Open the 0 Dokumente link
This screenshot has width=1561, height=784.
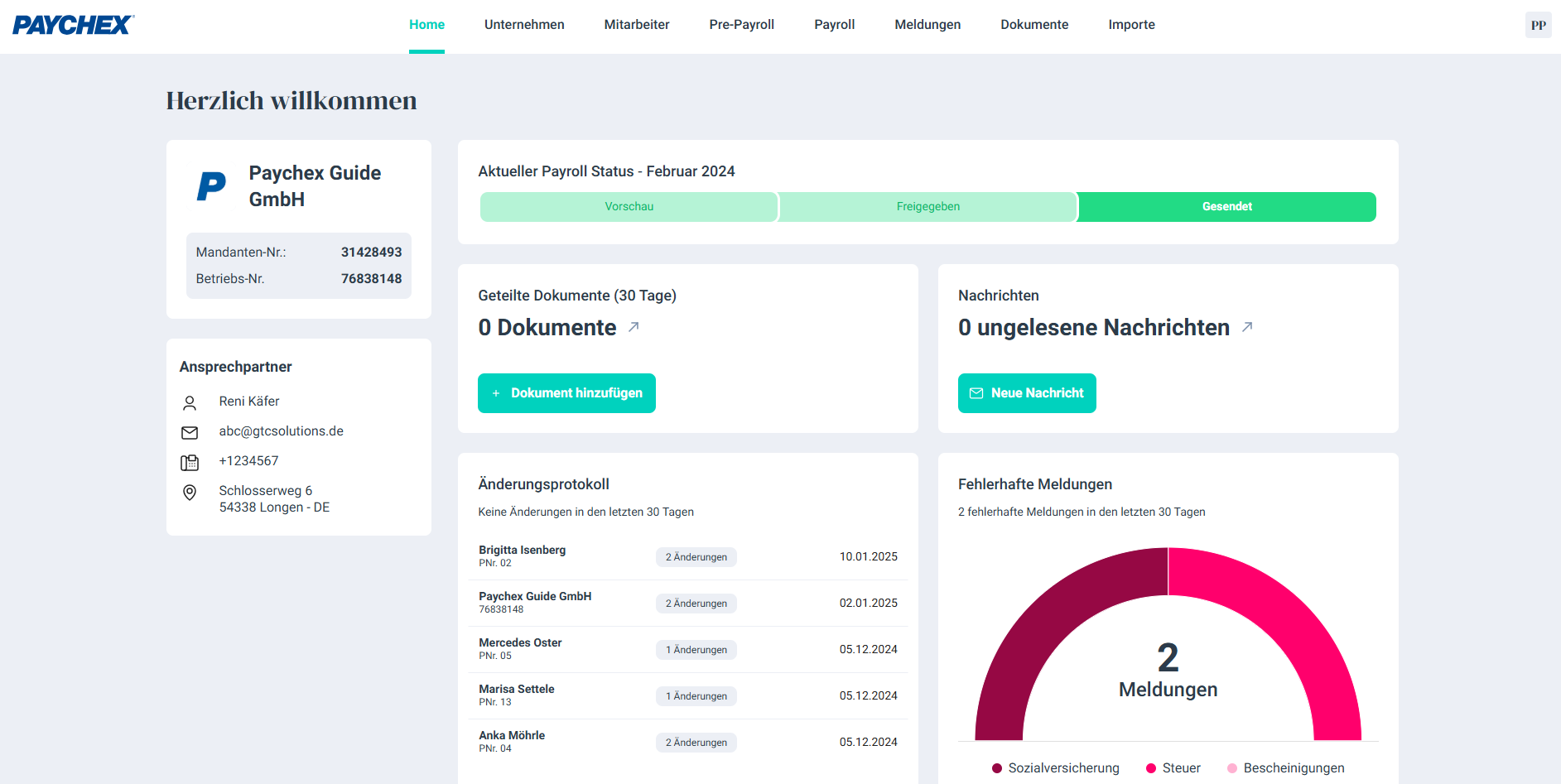click(x=547, y=328)
